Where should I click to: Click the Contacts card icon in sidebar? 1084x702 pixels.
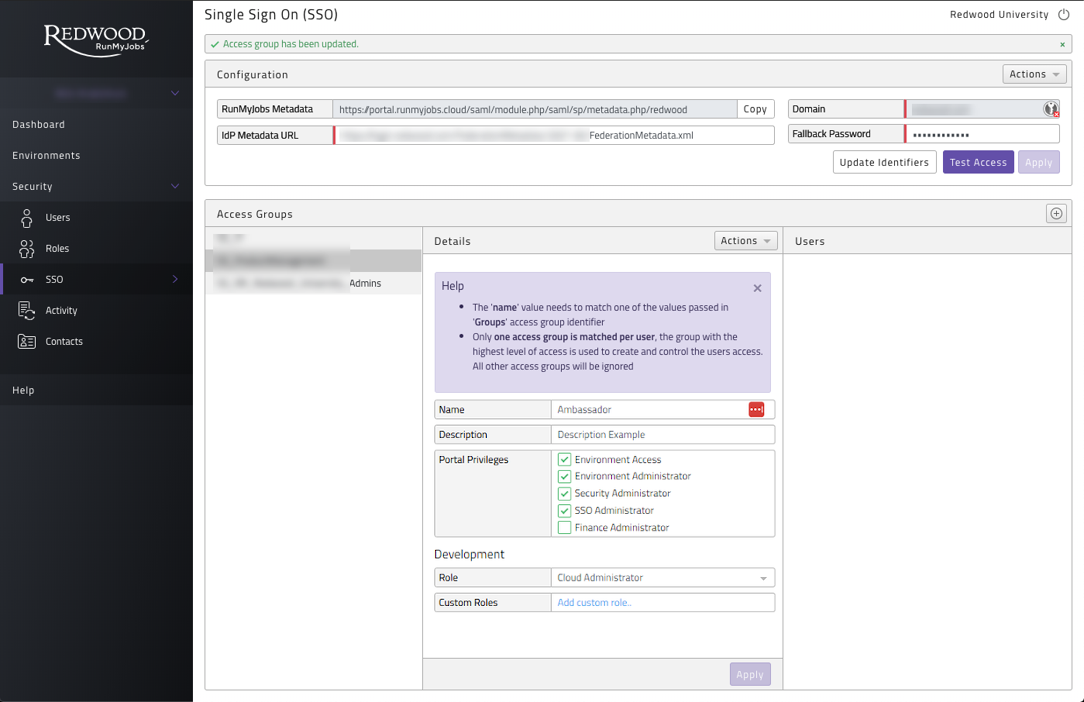(26, 342)
